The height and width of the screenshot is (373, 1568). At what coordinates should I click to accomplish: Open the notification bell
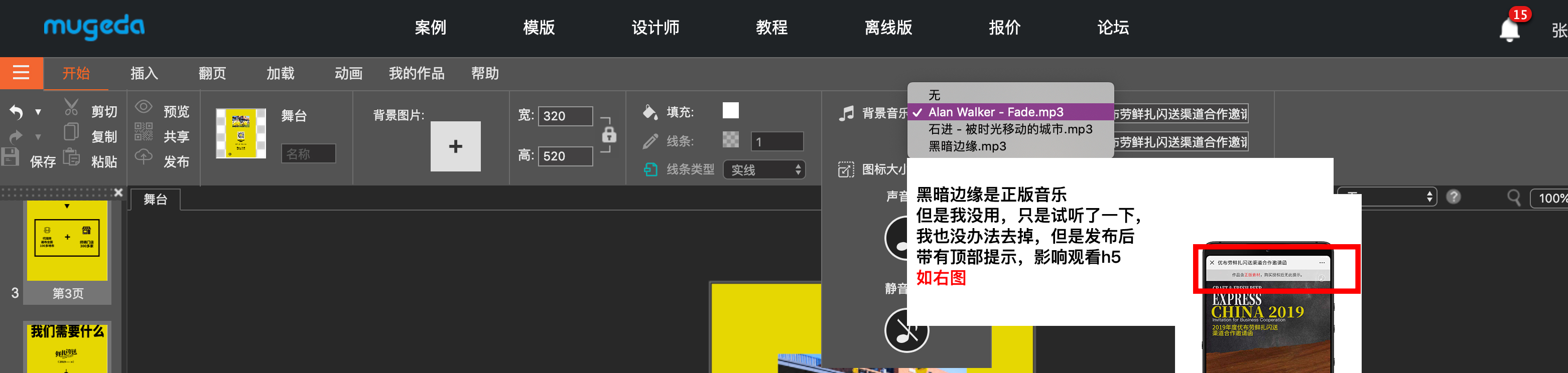(x=1510, y=30)
